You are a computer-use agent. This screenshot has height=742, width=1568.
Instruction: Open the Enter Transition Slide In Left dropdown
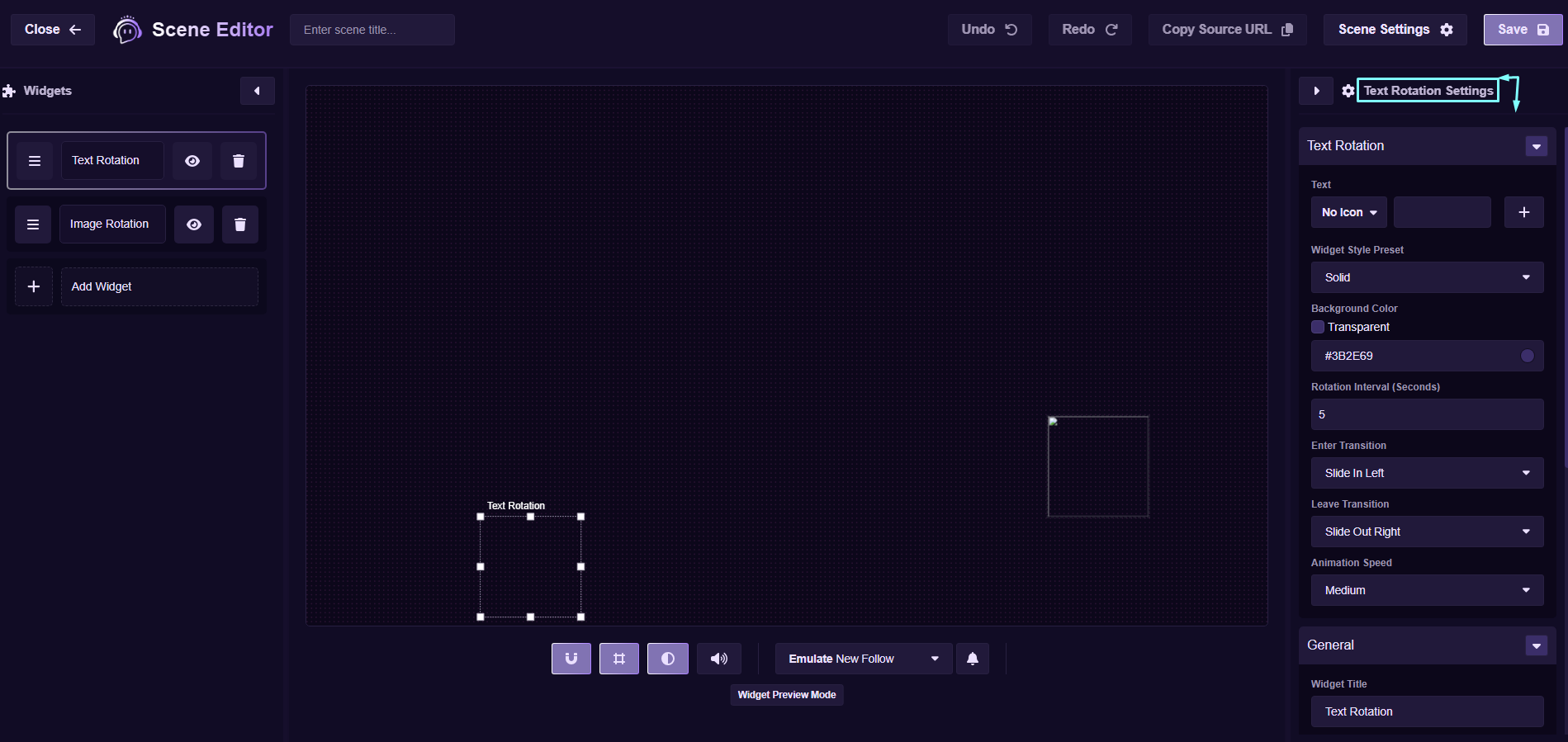pos(1428,473)
